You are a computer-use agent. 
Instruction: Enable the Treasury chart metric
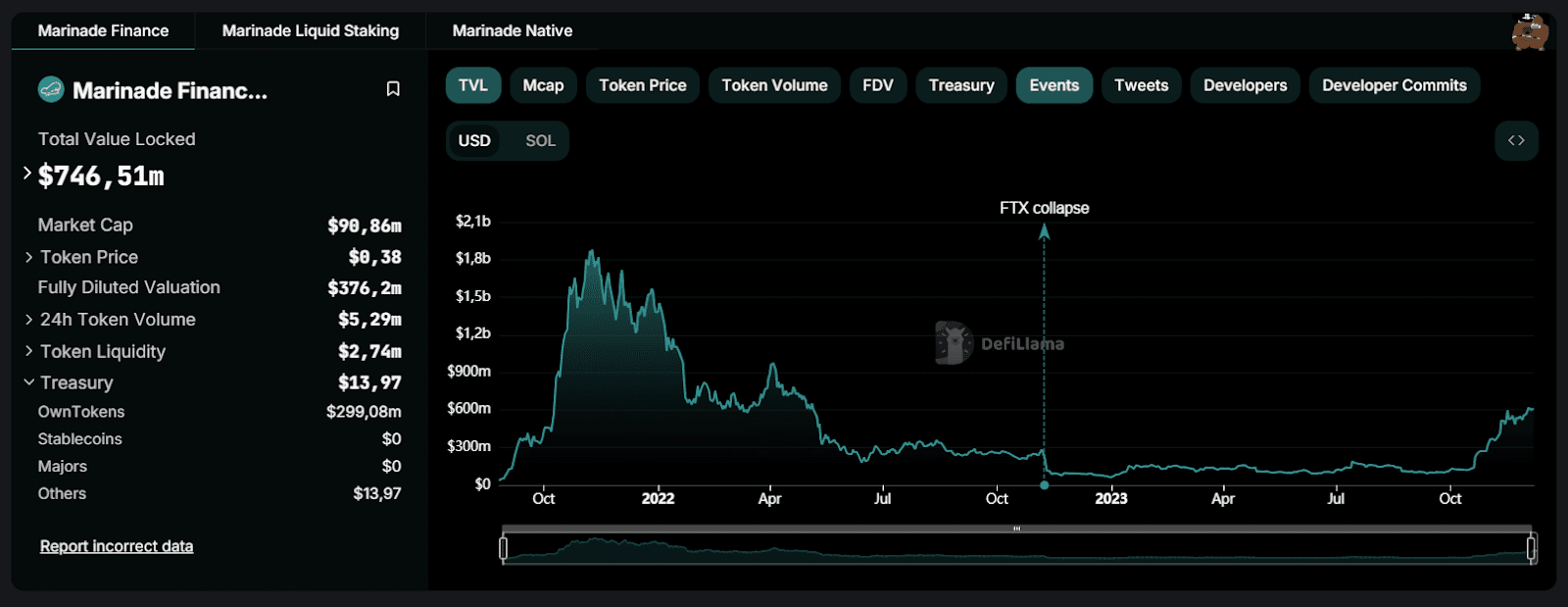click(x=961, y=85)
